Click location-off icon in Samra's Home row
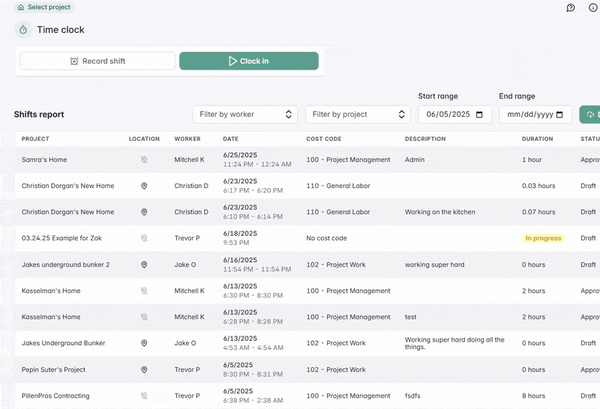This screenshot has width=600, height=409. (144, 160)
